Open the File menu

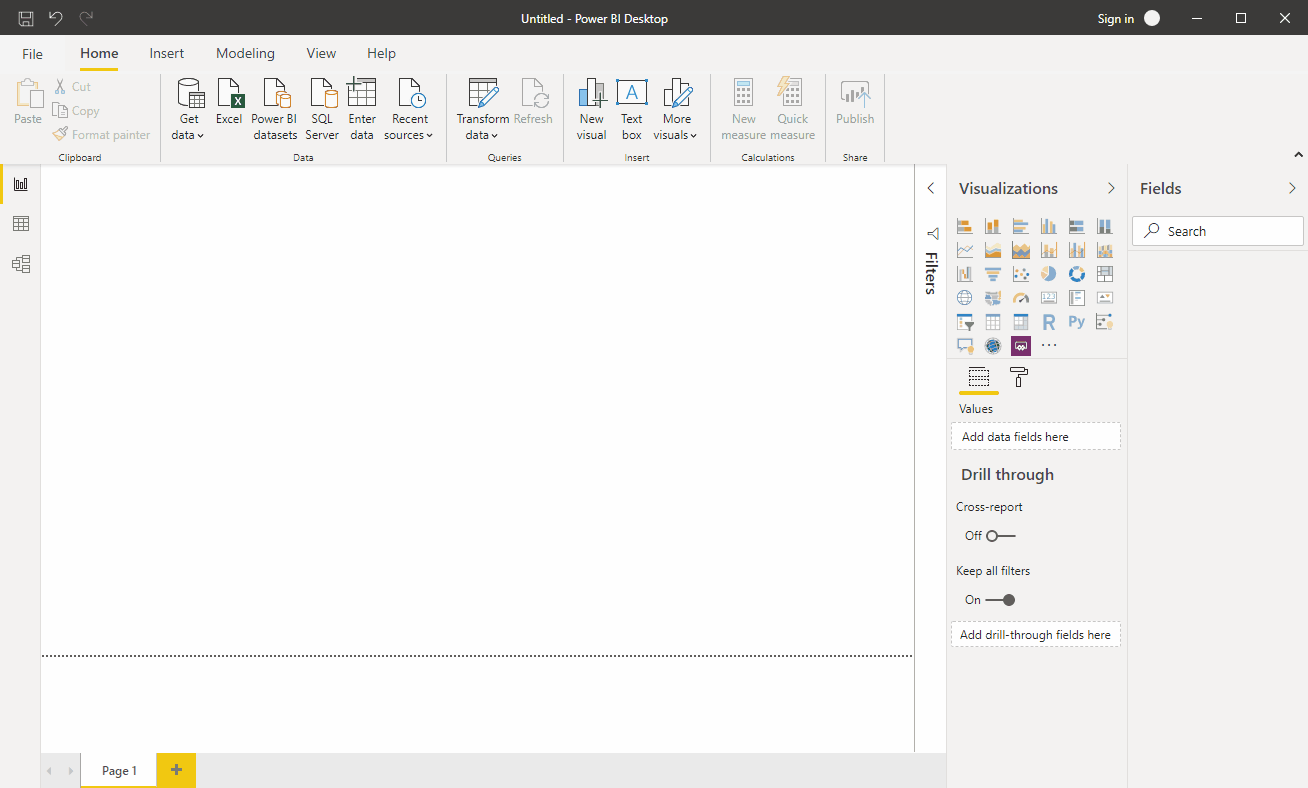click(33, 54)
